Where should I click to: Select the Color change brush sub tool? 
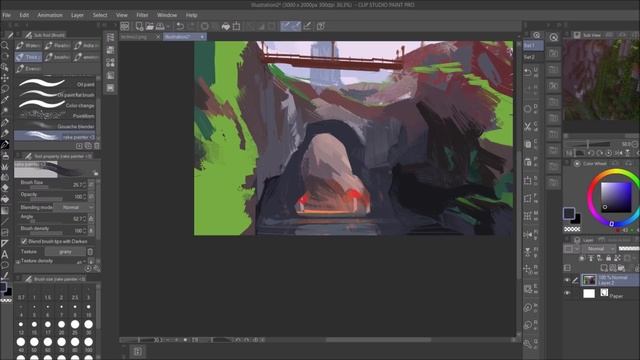[x=55, y=105]
